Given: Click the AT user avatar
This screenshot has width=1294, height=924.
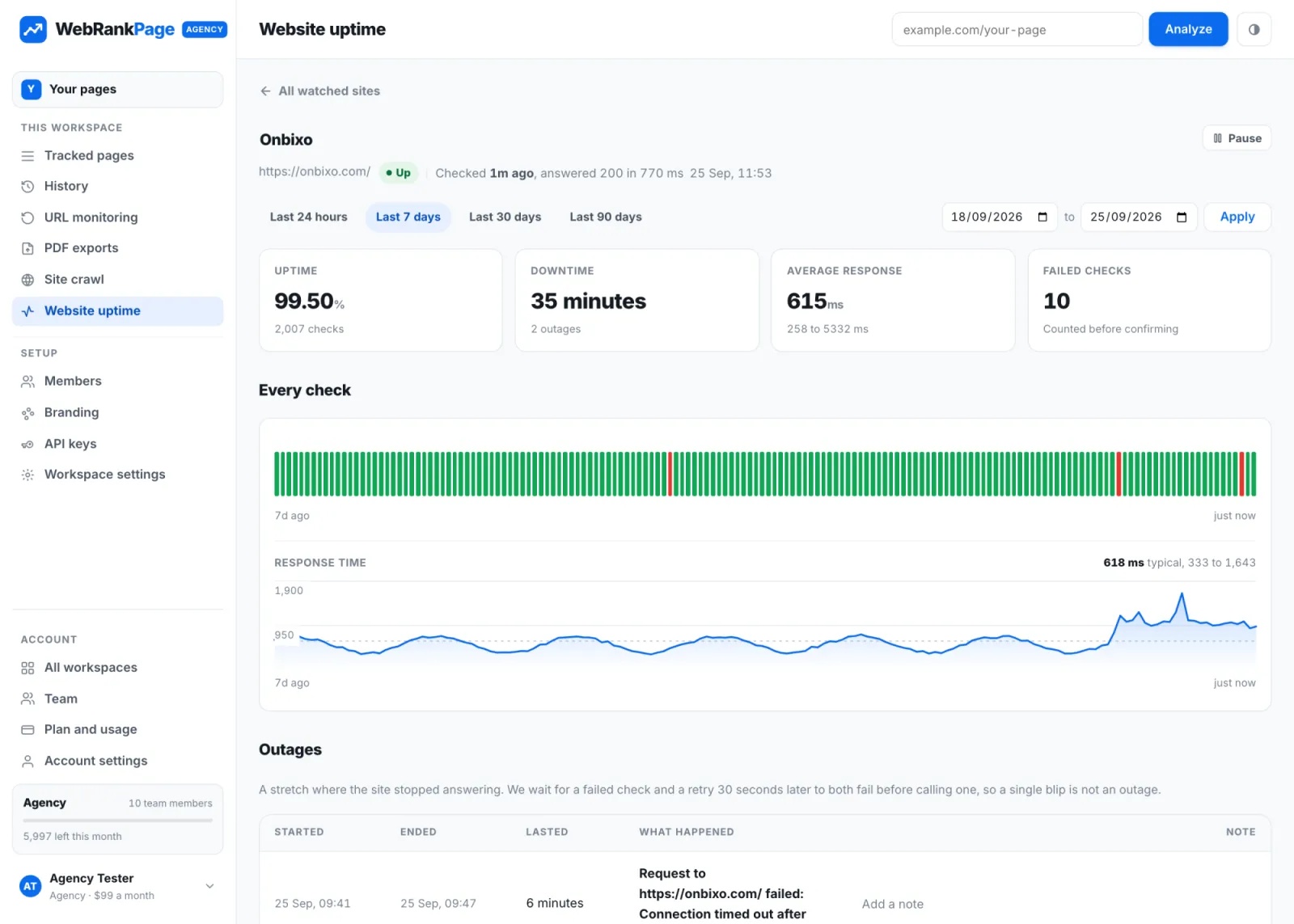Looking at the screenshot, I should click(30, 886).
